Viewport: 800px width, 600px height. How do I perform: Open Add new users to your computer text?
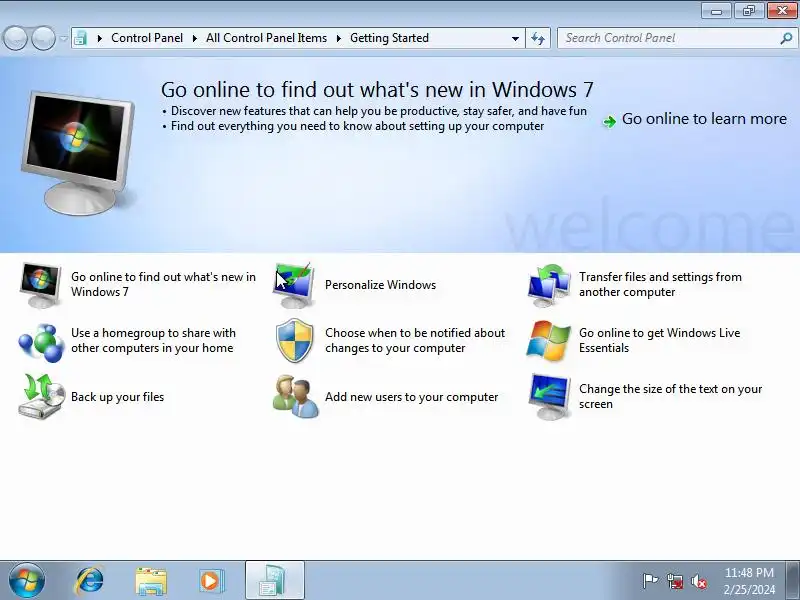coord(411,397)
